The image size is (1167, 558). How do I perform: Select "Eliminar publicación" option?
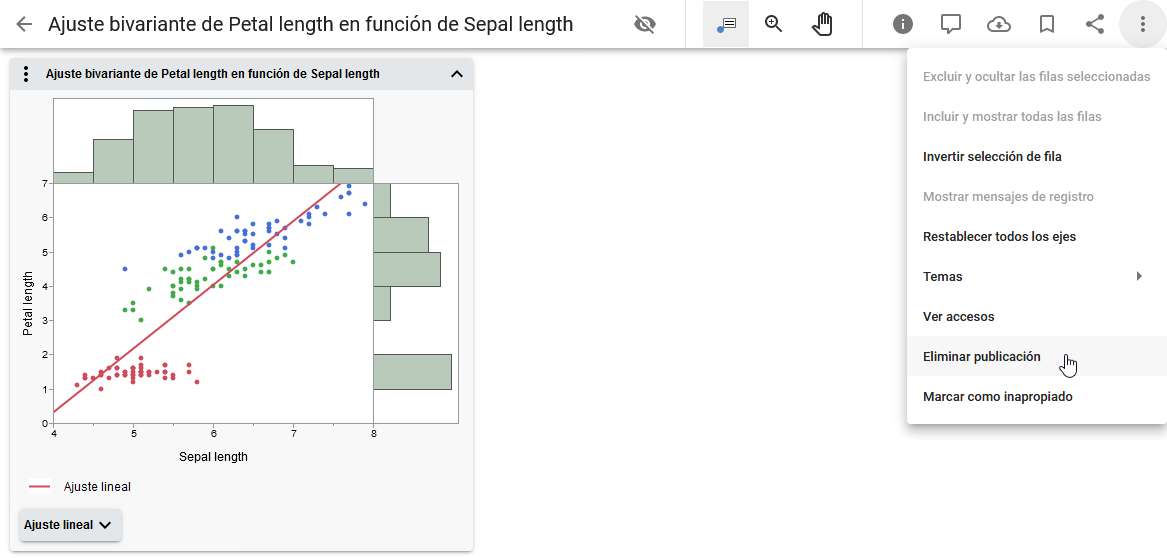pyautogui.click(x=981, y=357)
